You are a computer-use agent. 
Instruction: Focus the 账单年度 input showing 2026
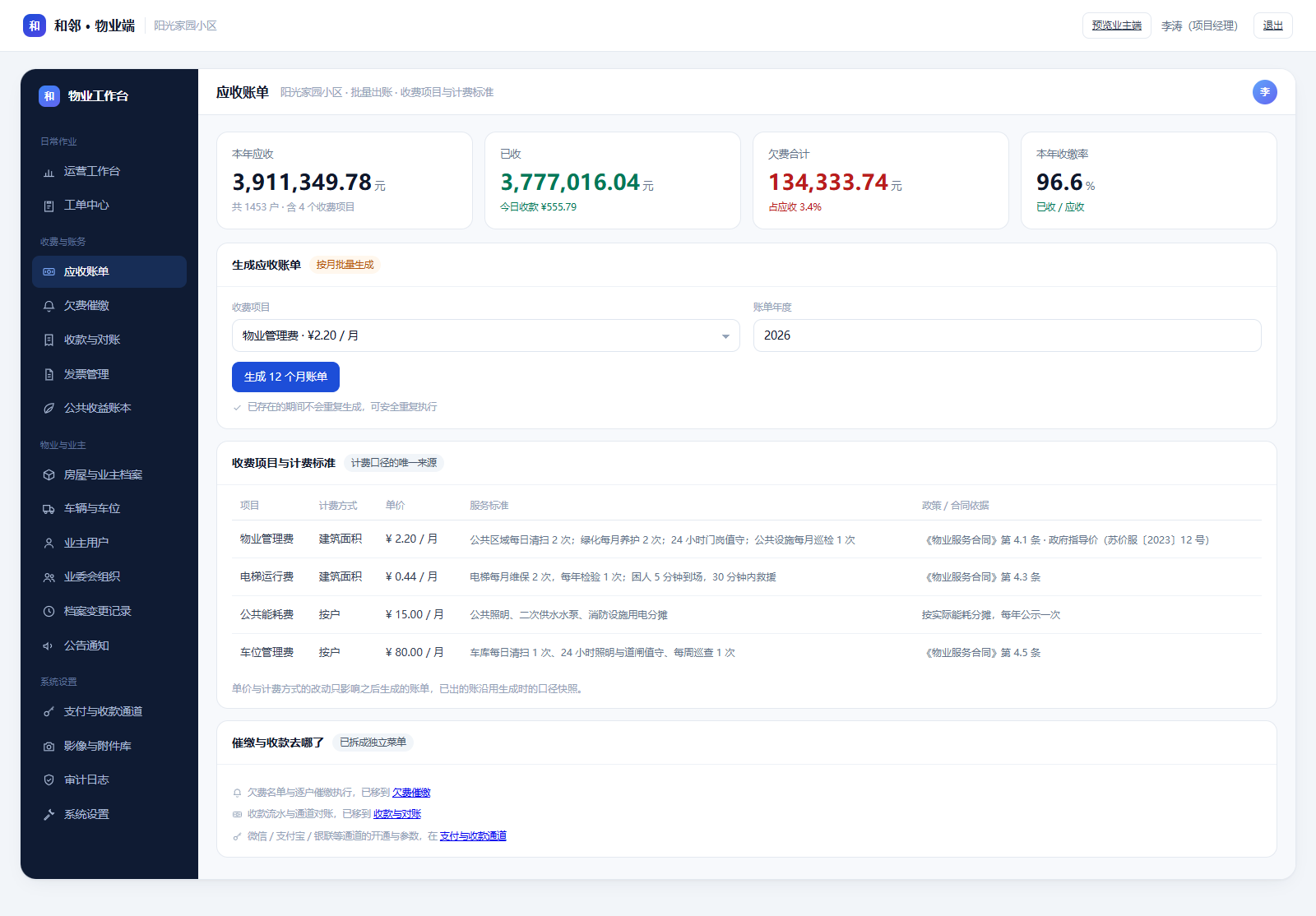click(1007, 335)
